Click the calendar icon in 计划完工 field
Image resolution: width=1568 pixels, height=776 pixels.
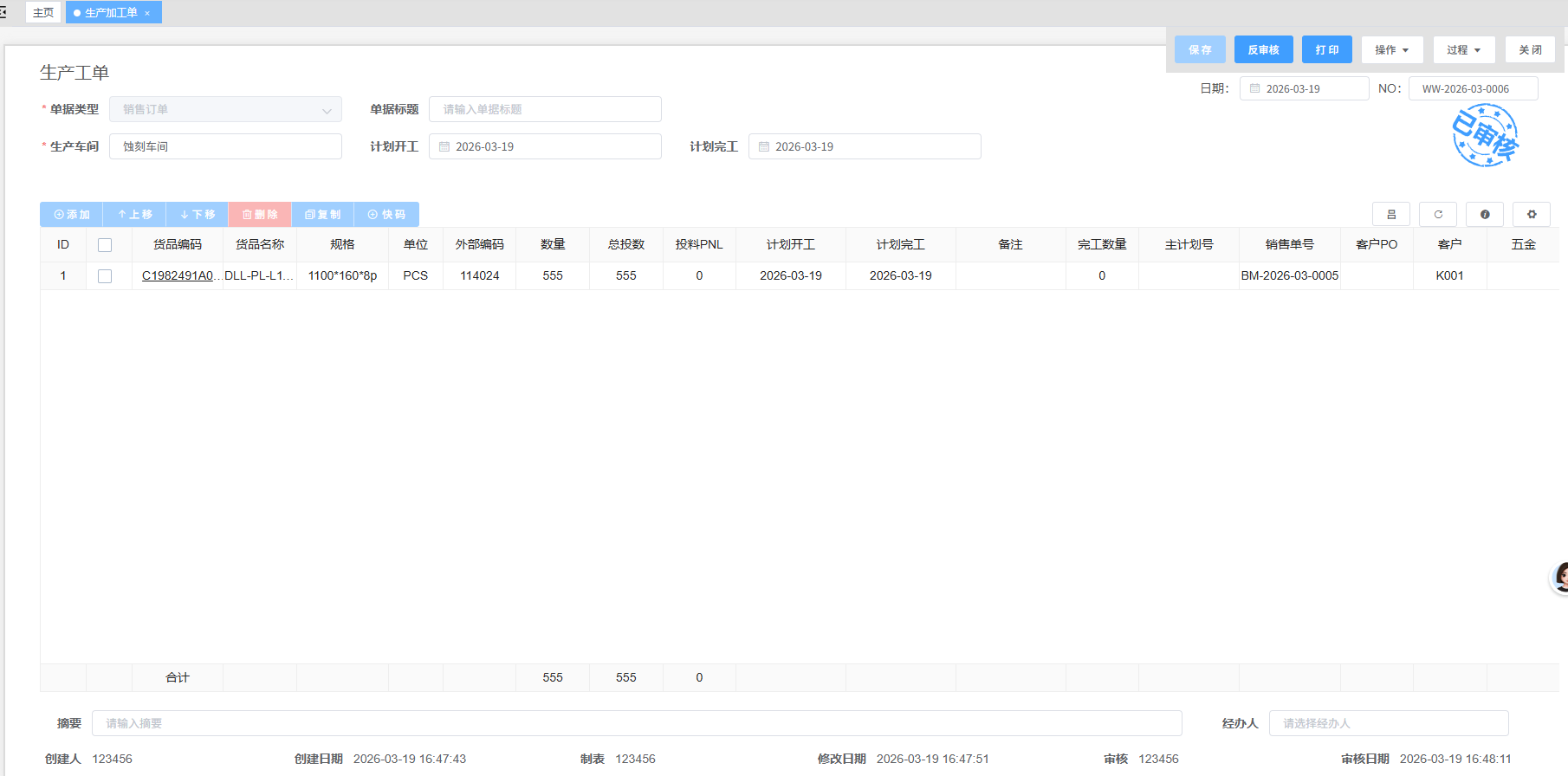click(x=764, y=146)
